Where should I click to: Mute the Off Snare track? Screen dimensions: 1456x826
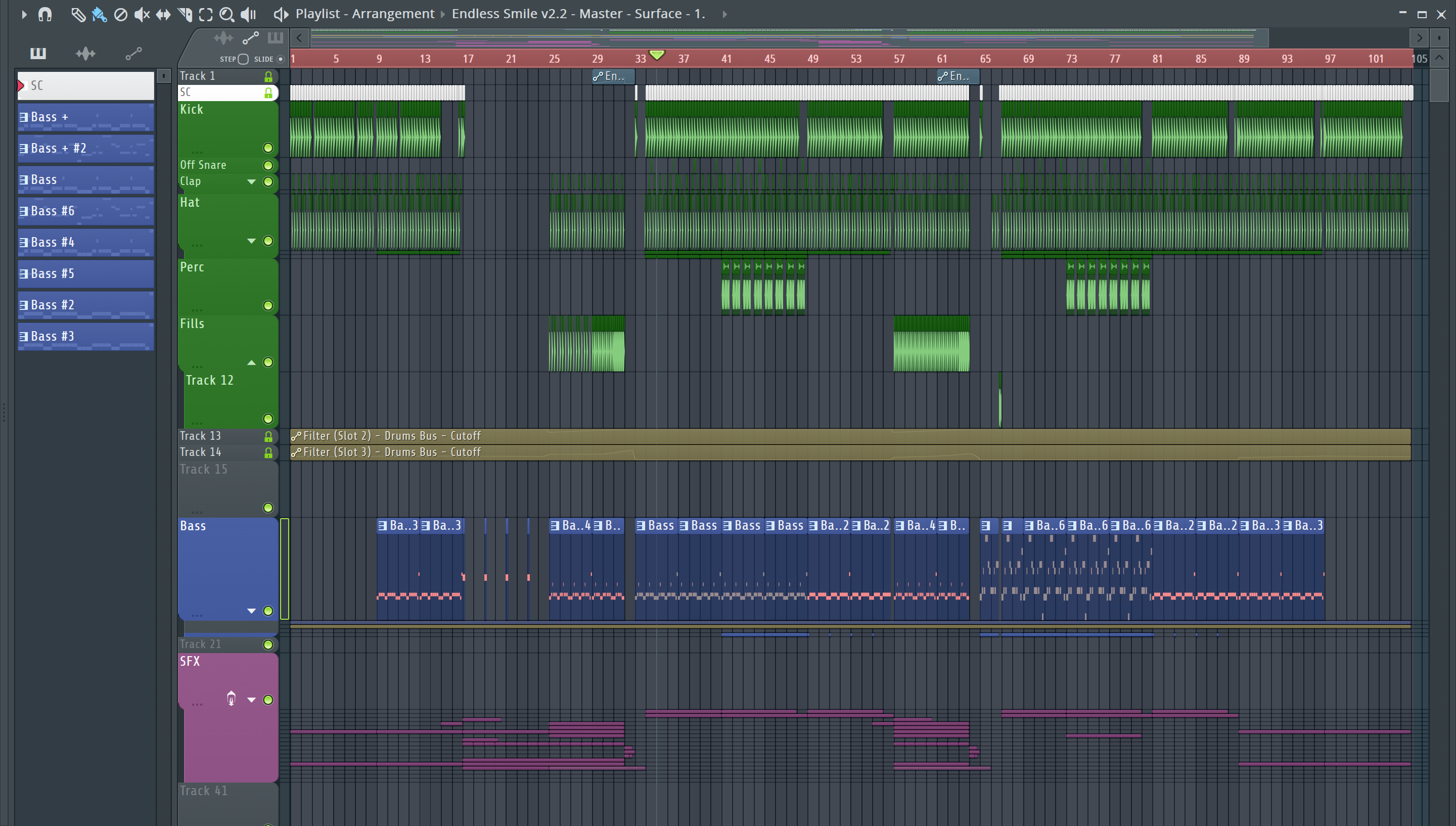click(x=268, y=166)
